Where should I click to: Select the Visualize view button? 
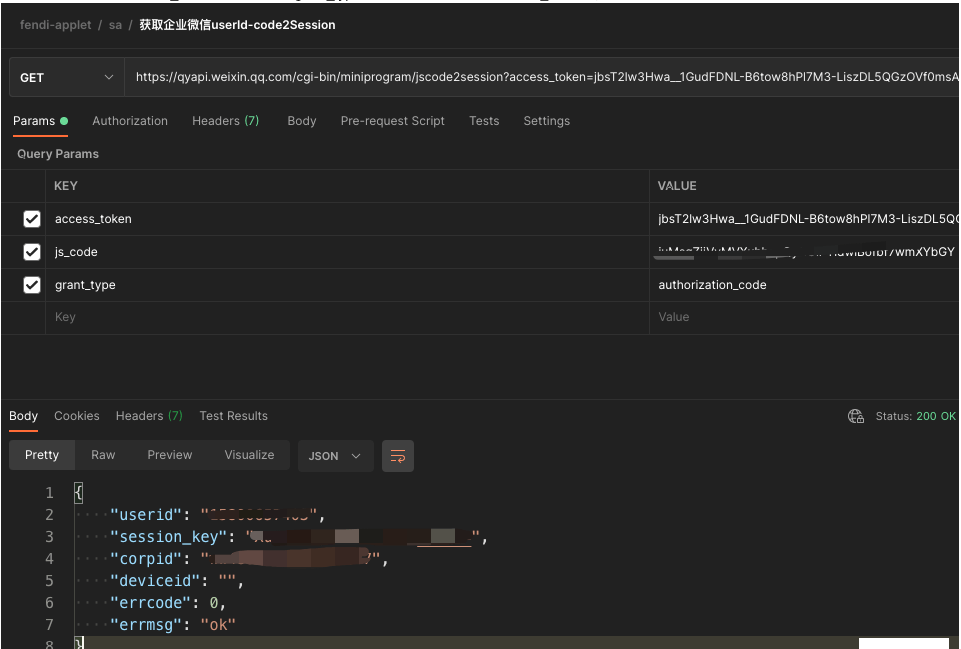click(x=249, y=455)
